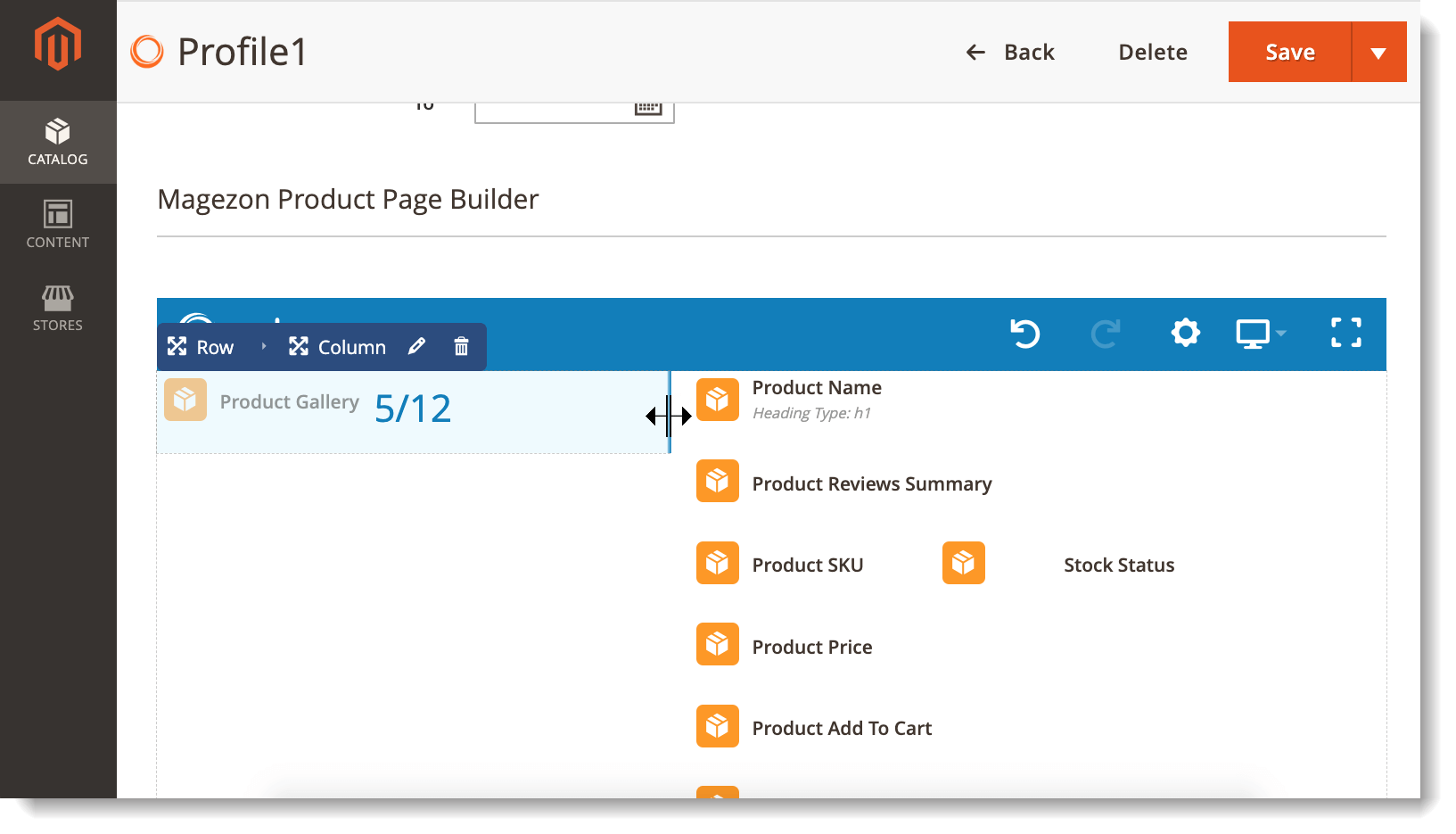Image resolution: width=1456 pixels, height=834 pixels.
Task: Open the Stores menu in the sidebar
Action: [57, 307]
